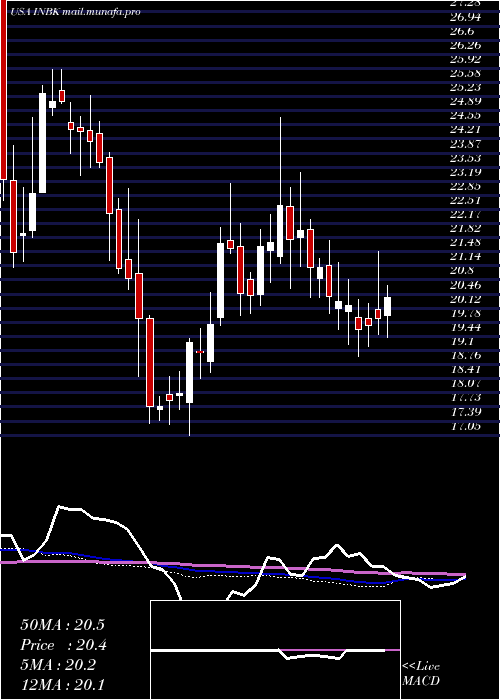Screen dimensions: 500x700
Task: Click the 25.23 price axis label
Action: (x=465, y=88)
